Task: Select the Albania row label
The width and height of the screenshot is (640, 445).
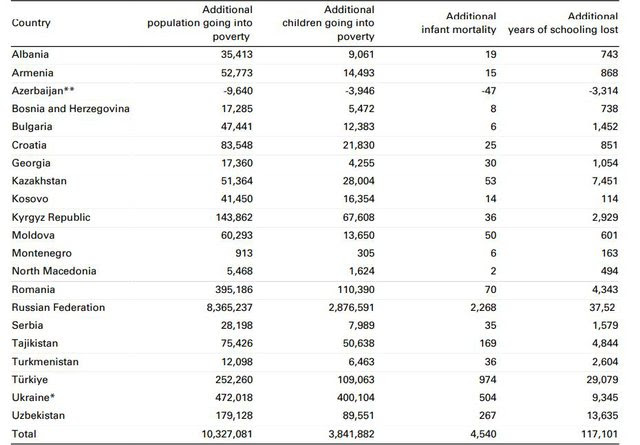Action: tap(30, 54)
